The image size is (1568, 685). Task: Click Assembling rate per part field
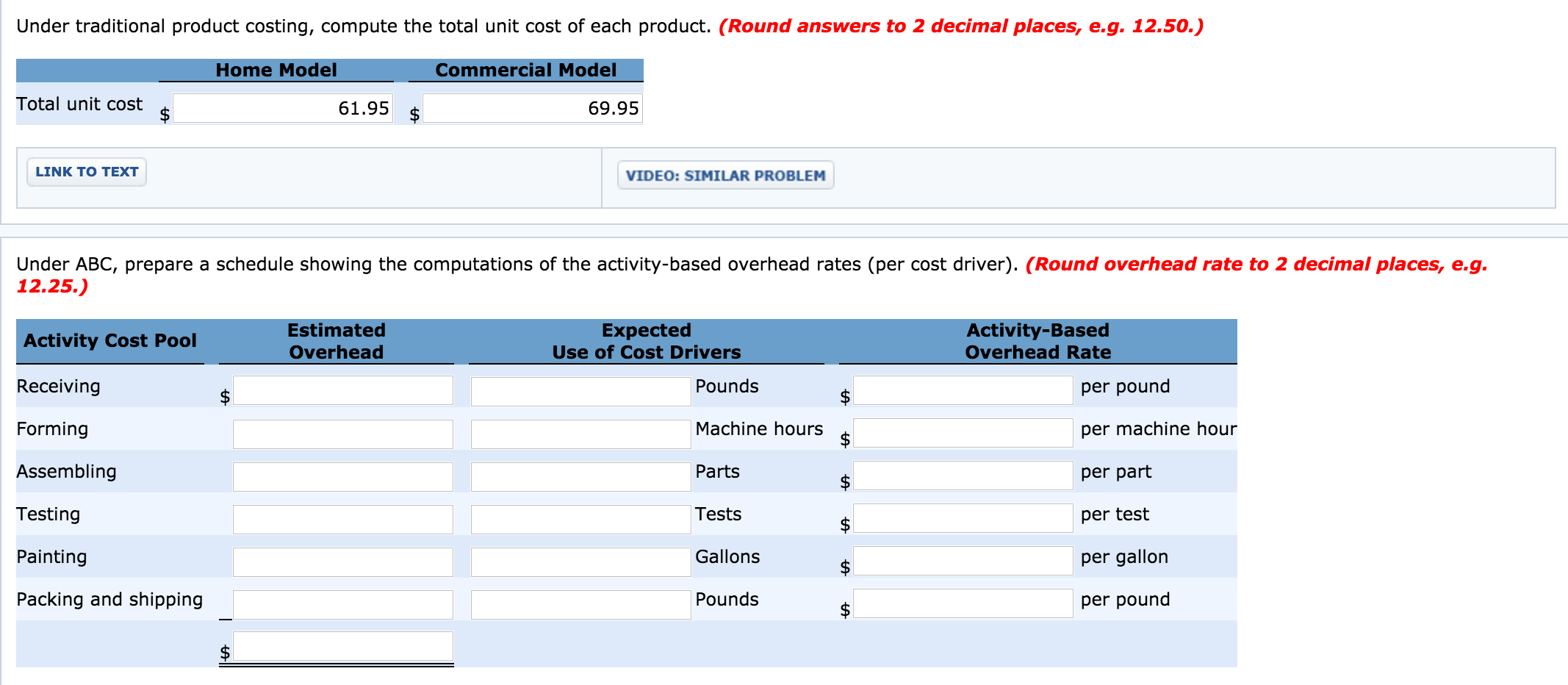click(963, 476)
